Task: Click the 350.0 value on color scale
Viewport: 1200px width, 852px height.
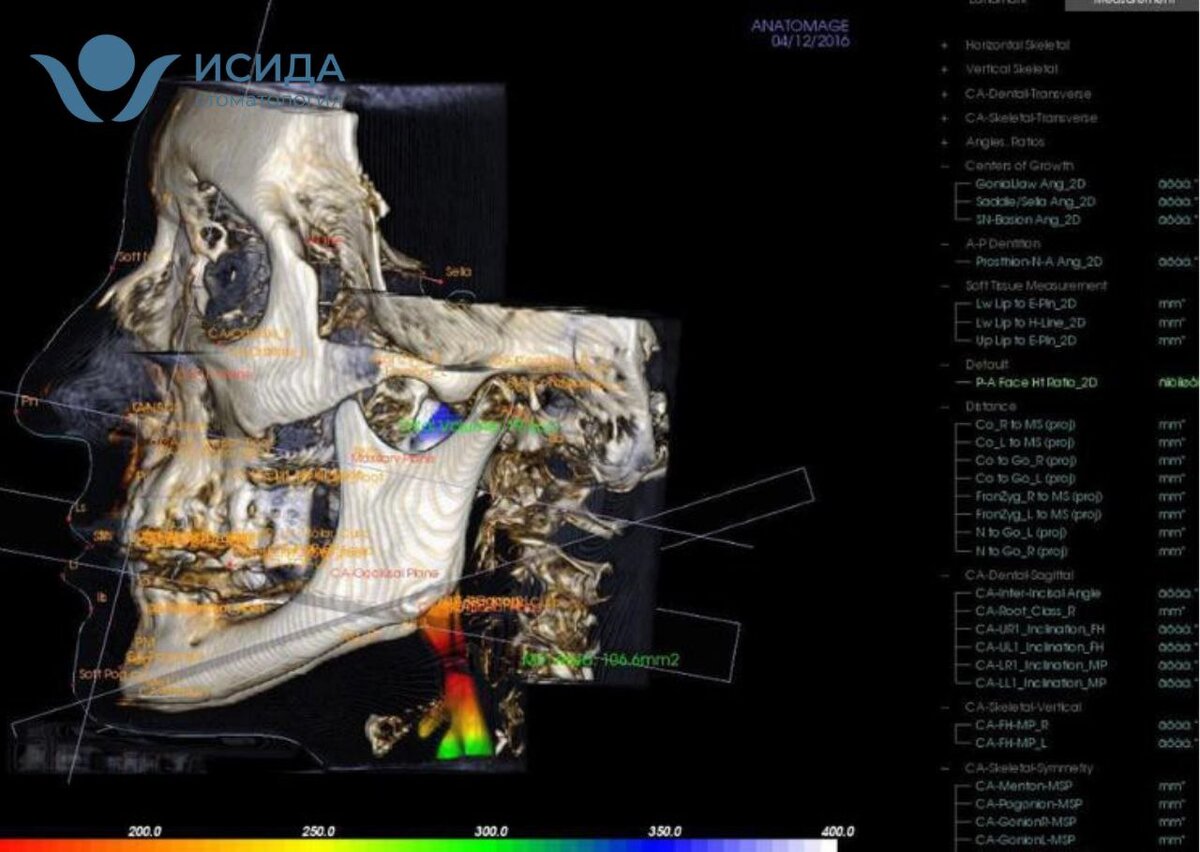Action: (664, 832)
